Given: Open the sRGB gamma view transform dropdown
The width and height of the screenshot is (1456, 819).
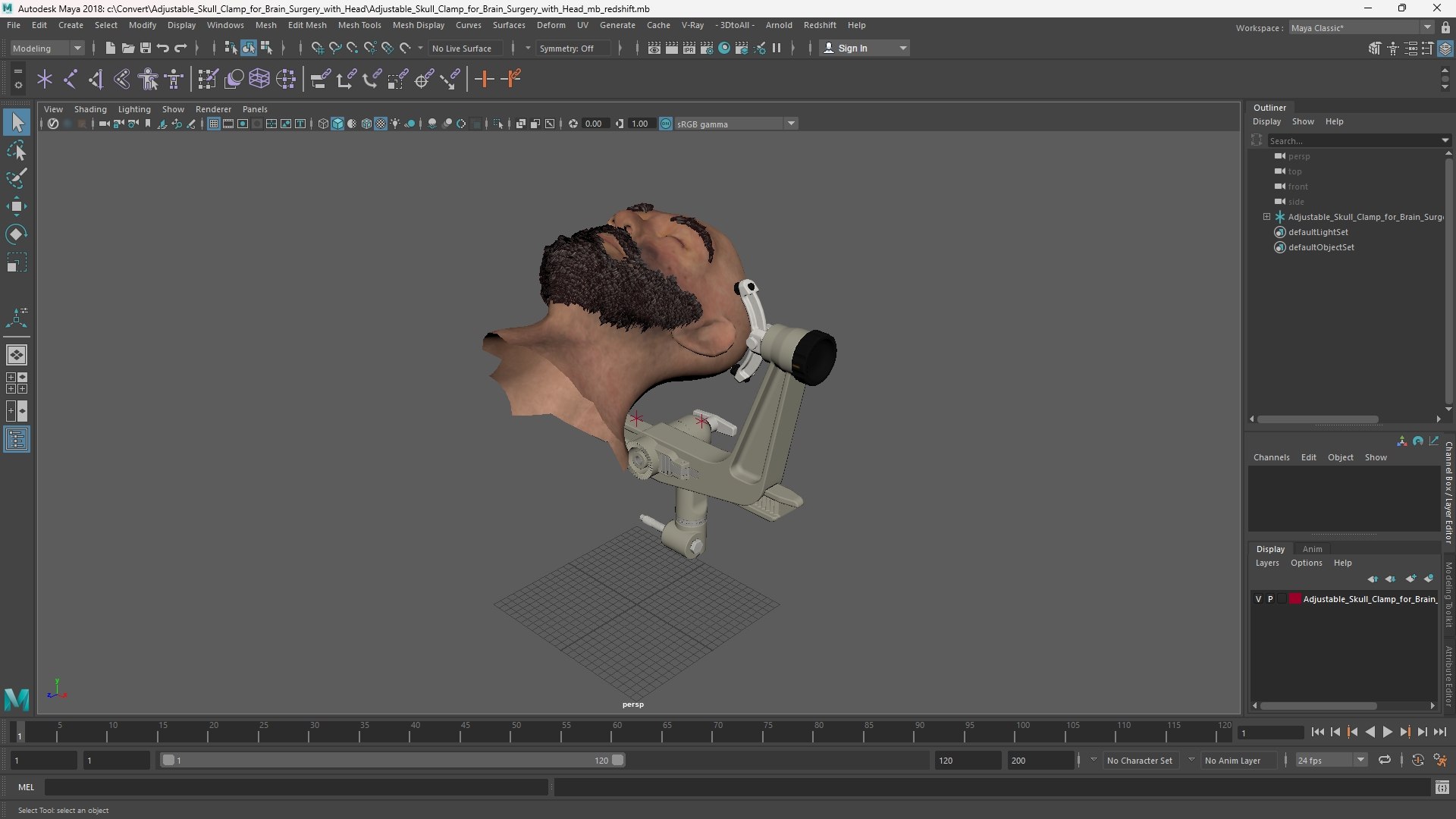Looking at the screenshot, I should click(736, 124).
